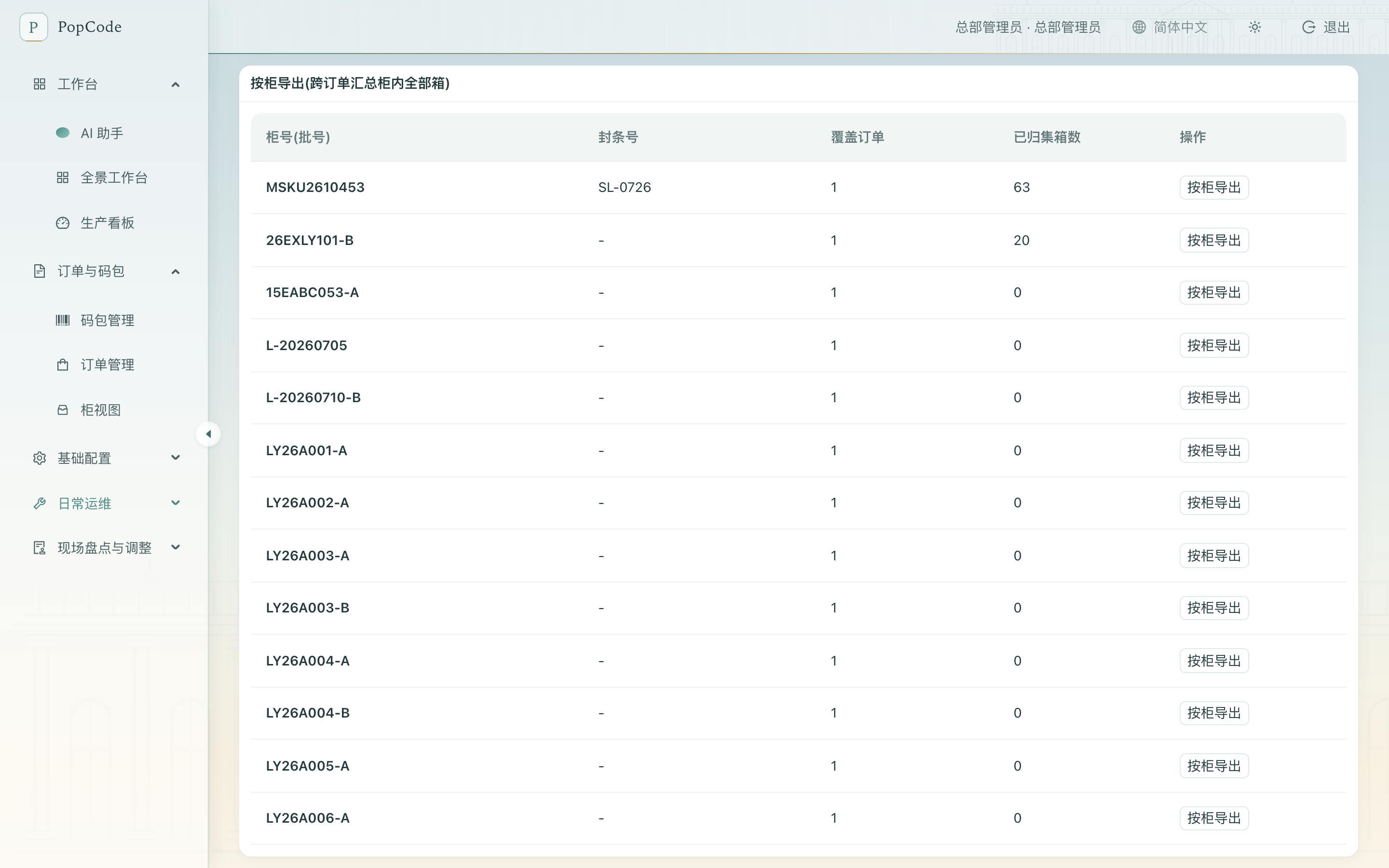Click the 总部管理员 user label in header

(1028, 27)
